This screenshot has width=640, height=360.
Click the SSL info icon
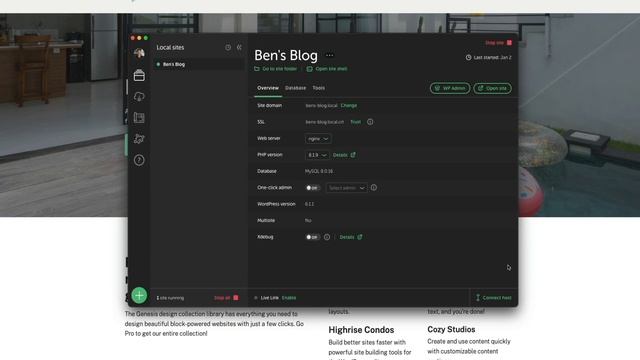(x=370, y=122)
